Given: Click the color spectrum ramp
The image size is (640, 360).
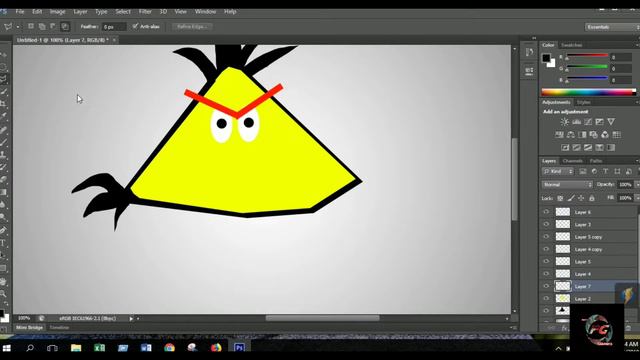Looking at the screenshot, I should [x=589, y=92].
